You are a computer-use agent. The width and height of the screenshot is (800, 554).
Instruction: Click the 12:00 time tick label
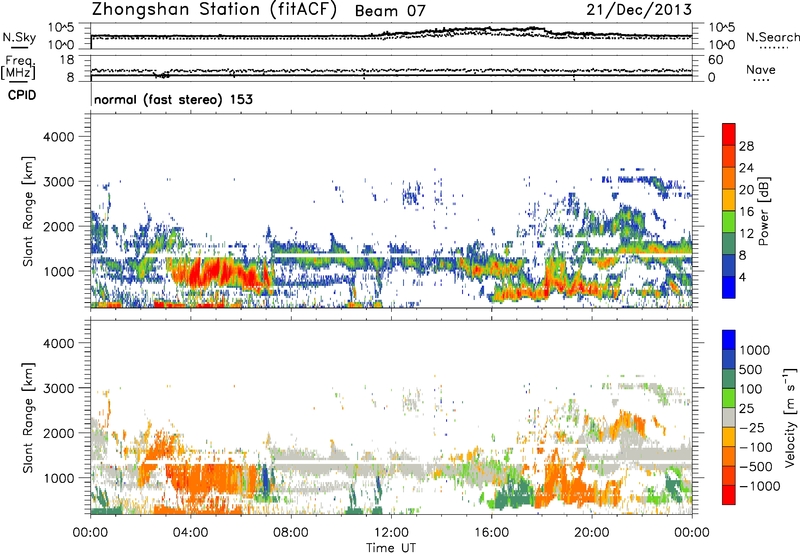click(x=391, y=533)
